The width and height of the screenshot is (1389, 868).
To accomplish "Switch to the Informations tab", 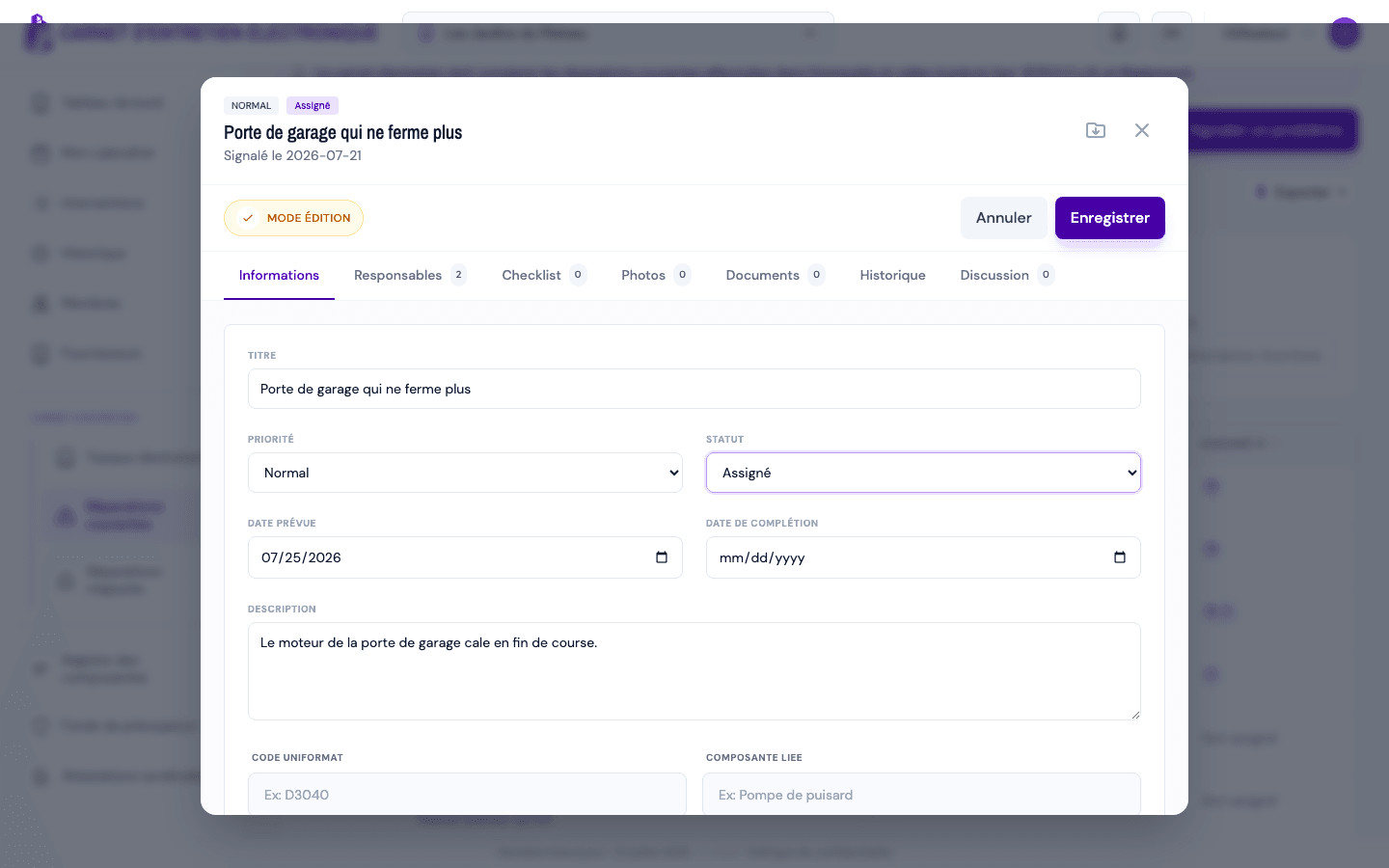I will coord(279,275).
